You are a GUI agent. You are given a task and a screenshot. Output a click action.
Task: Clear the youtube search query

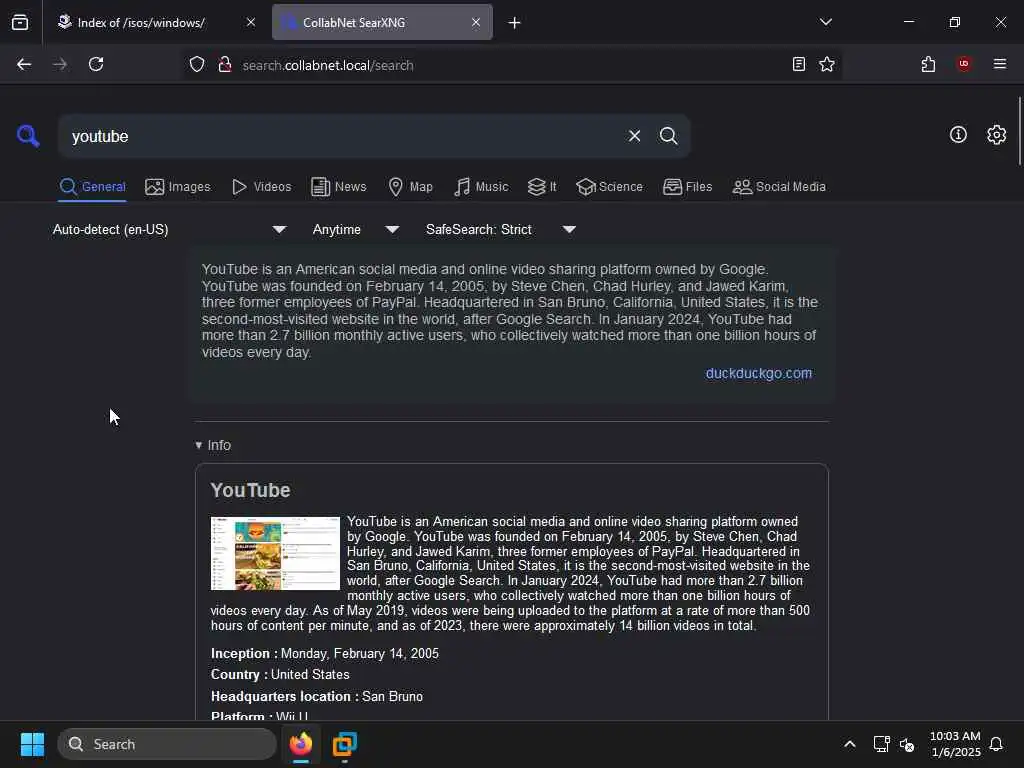pyautogui.click(x=634, y=136)
